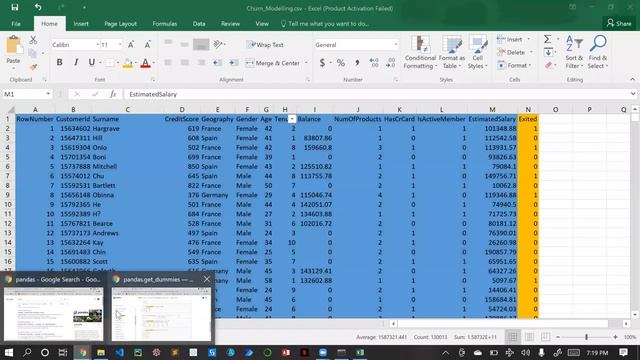
Task: Click the zoom in plus button
Action: click(x=615, y=337)
